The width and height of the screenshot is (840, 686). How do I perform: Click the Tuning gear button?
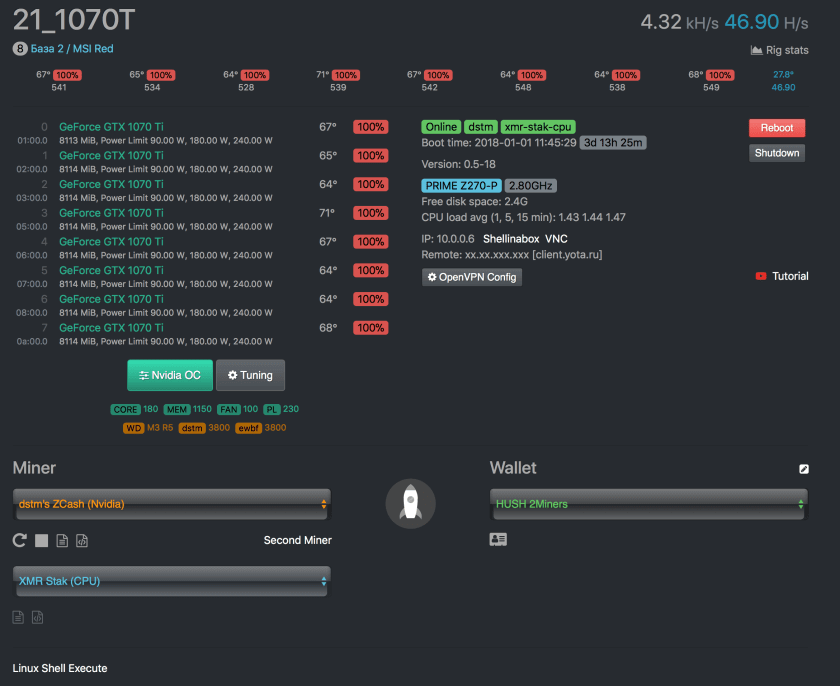tap(250, 375)
